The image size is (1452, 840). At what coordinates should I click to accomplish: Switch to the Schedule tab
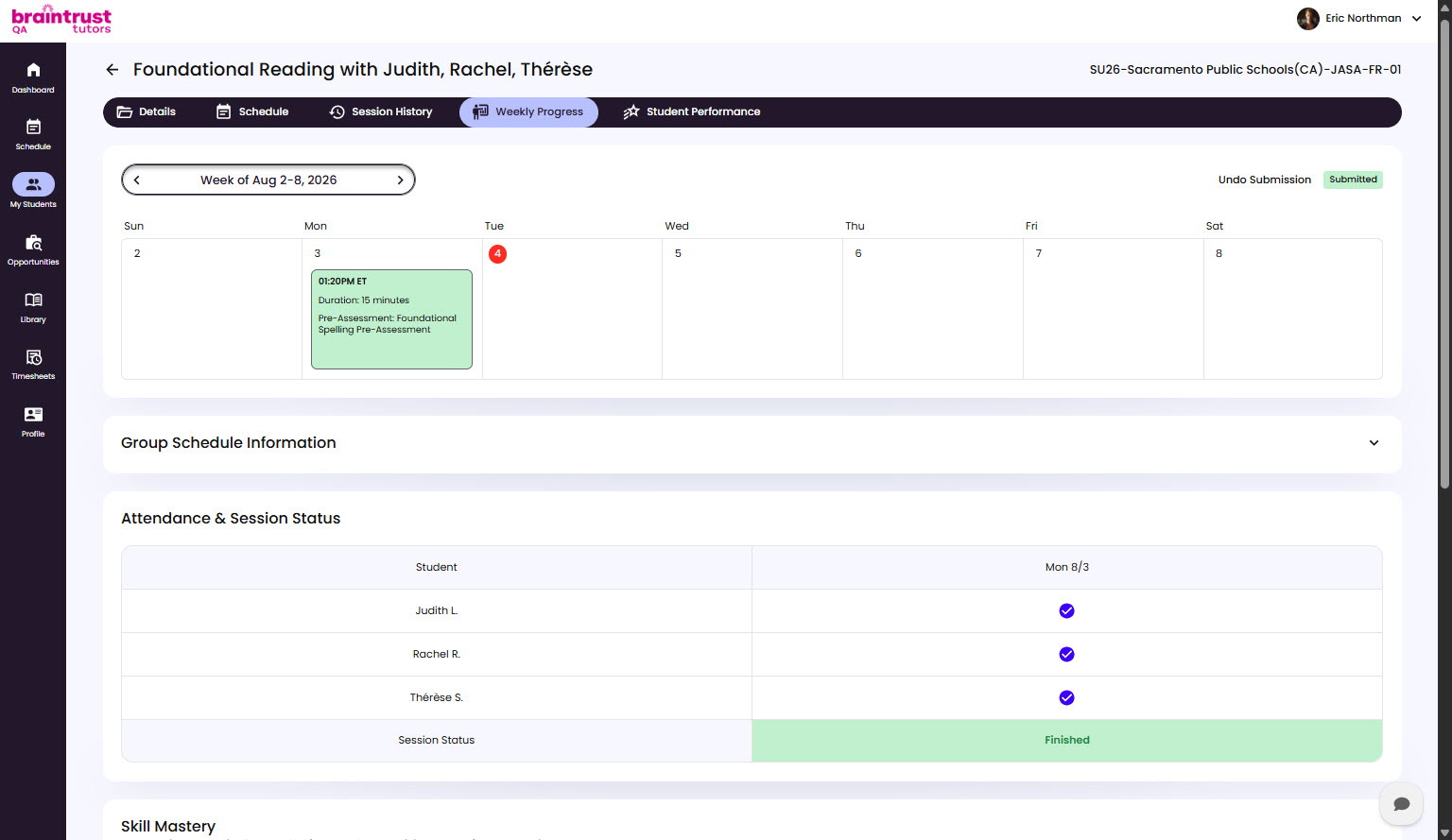coord(252,111)
